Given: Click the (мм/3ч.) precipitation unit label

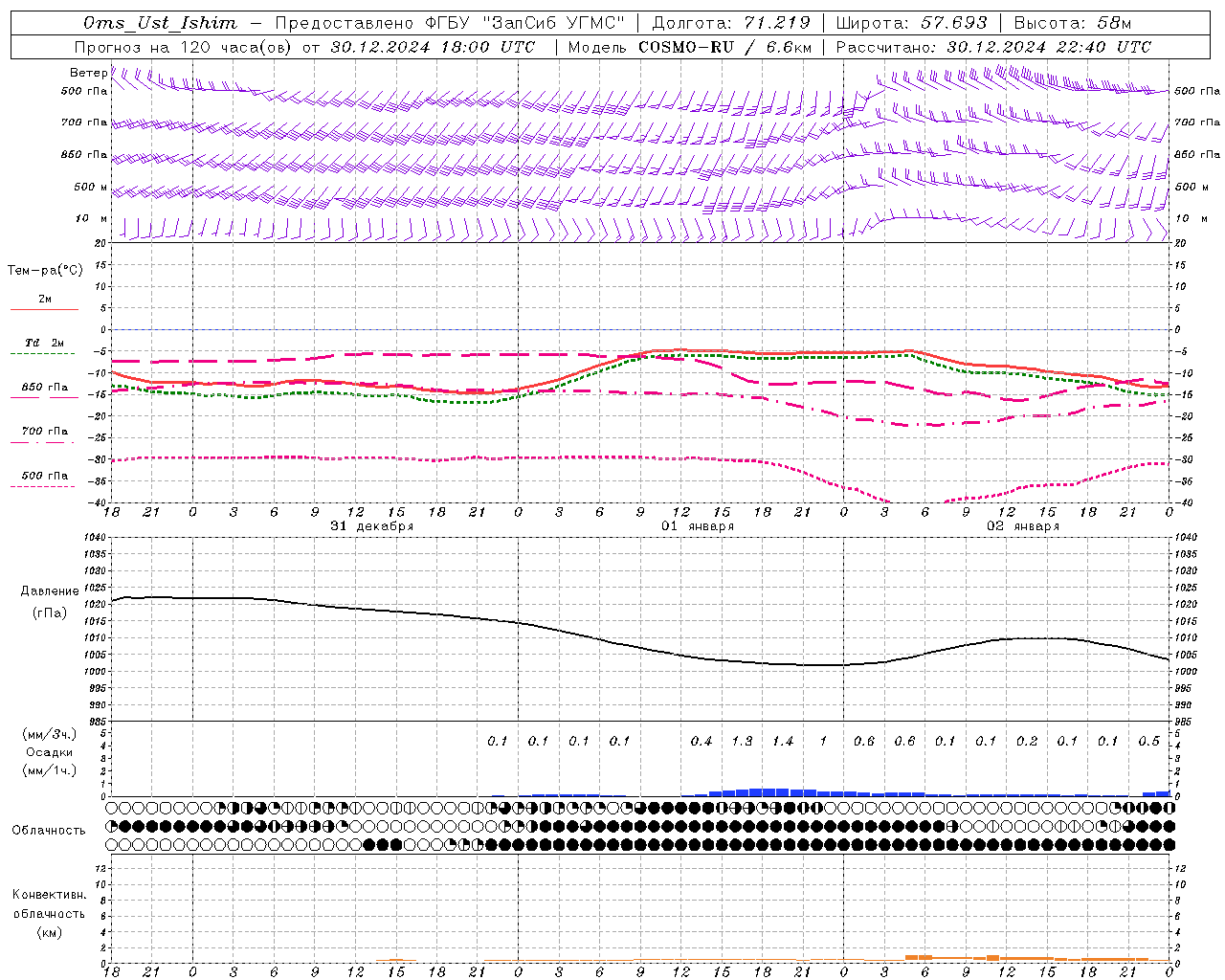Looking at the screenshot, I should pos(49,734).
